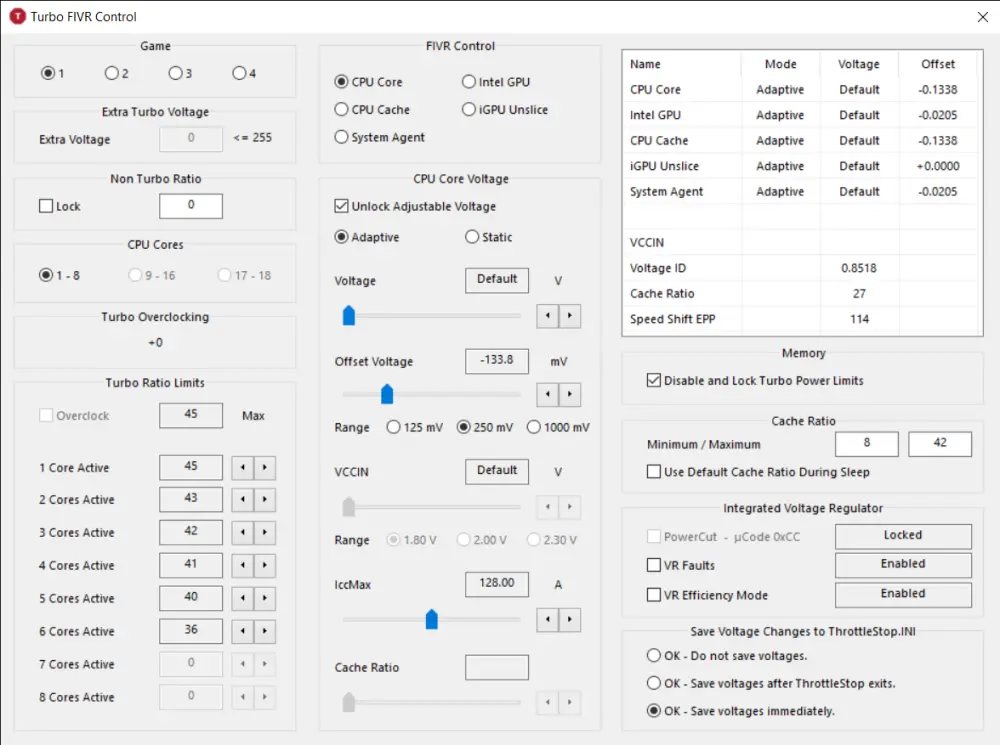Increase 5 Cores Active ratio with right arrow
1000x745 pixels.
[265, 598]
